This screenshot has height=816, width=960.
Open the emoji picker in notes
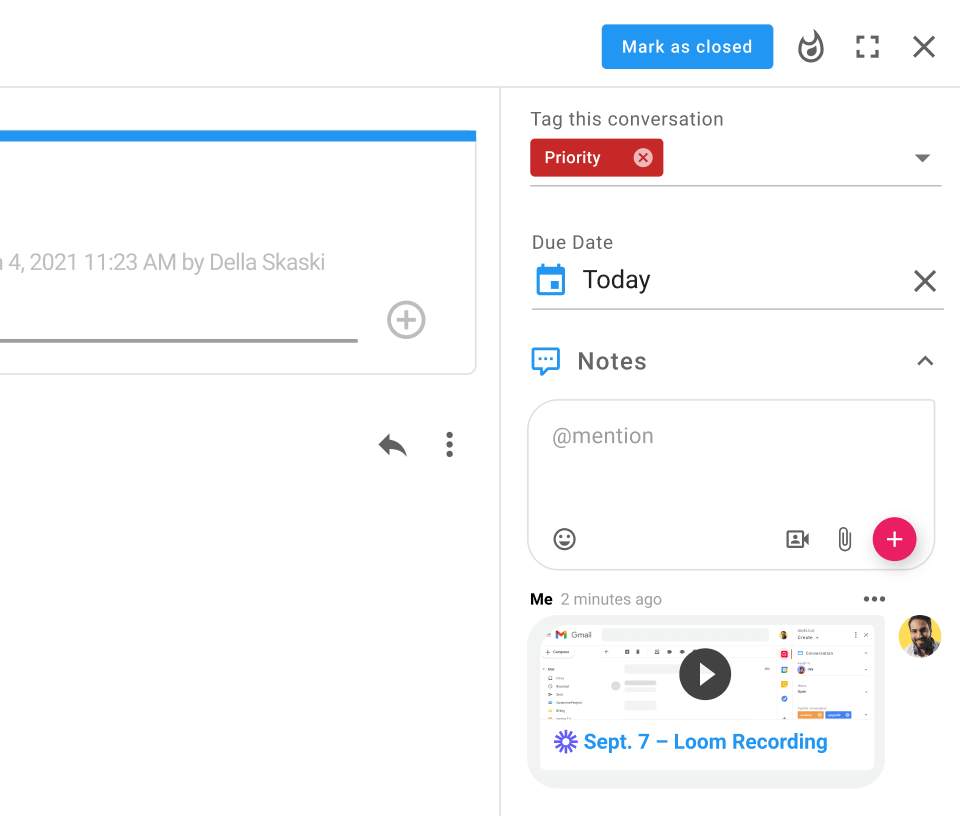coord(564,539)
